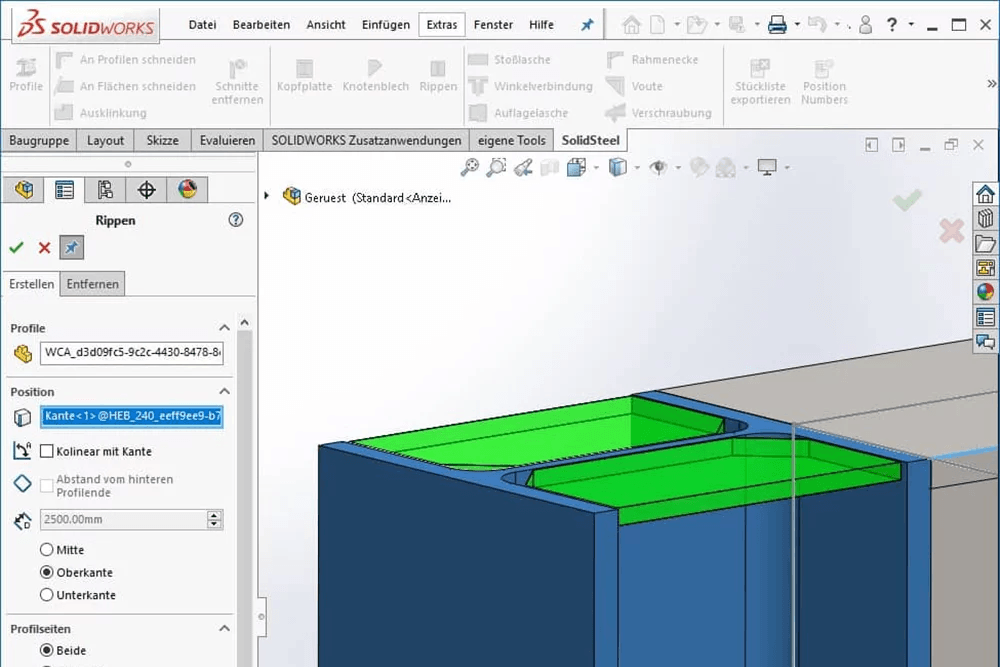
Task: Click the Stückliste exportieren tool
Action: click(x=760, y=80)
